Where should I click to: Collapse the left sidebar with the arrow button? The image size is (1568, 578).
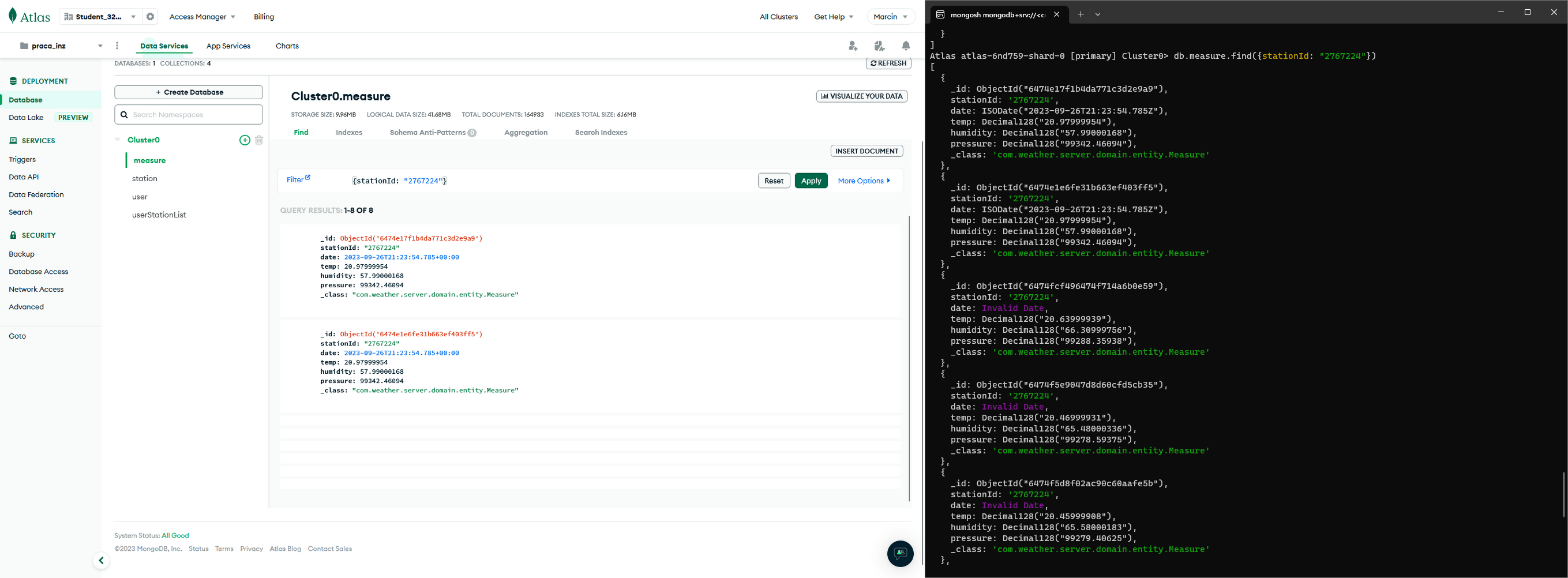pyautogui.click(x=101, y=560)
